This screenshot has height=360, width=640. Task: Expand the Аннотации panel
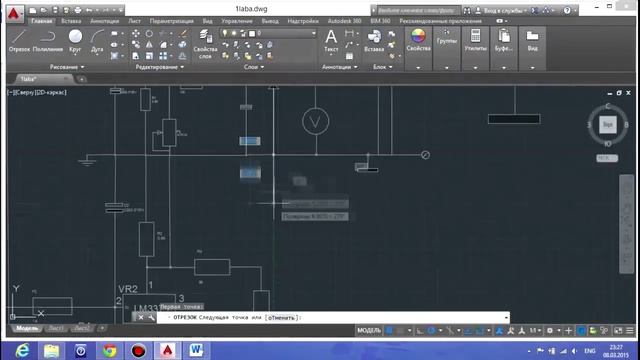(340, 67)
